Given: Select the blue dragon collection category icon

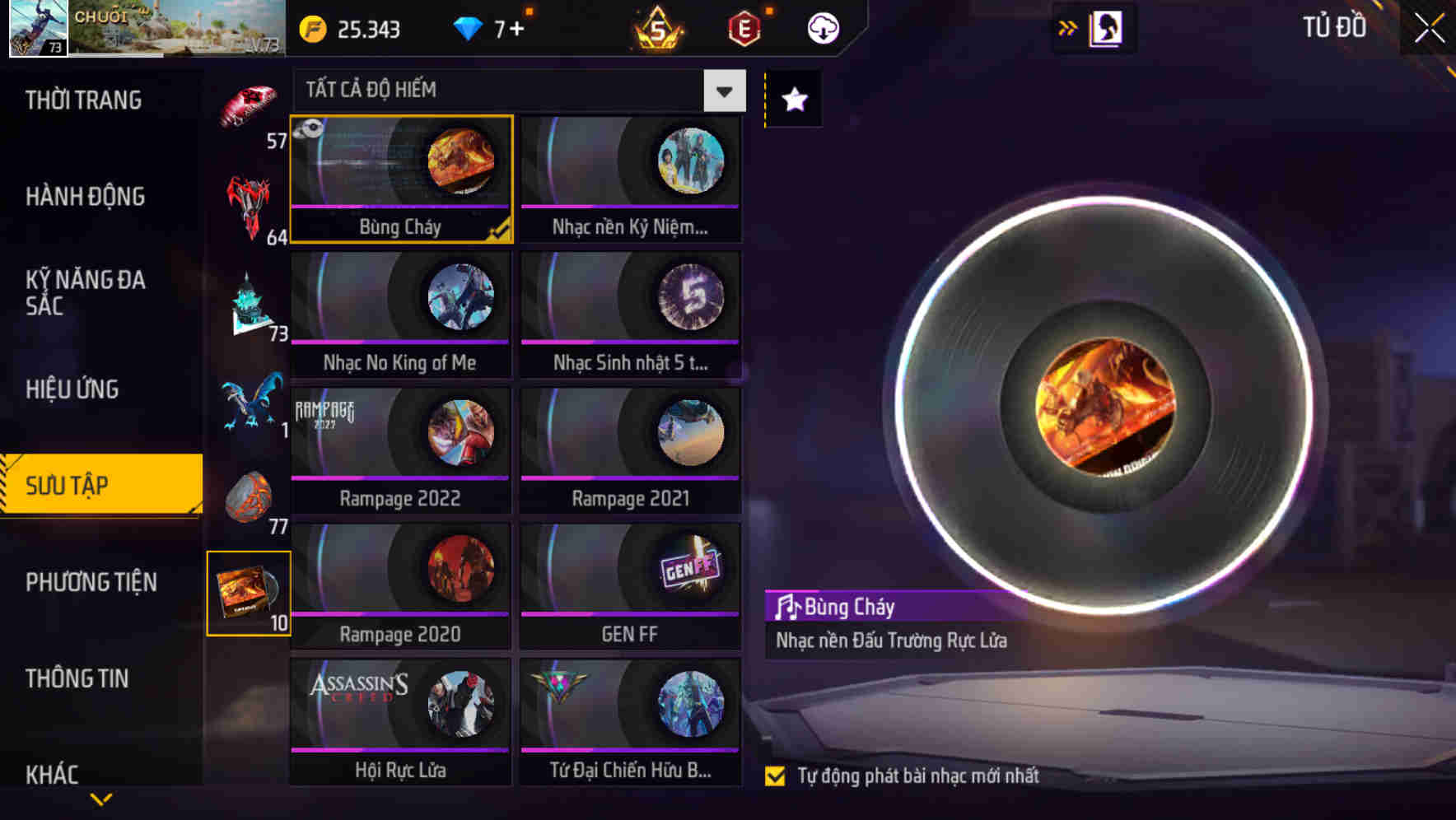Looking at the screenshot, I should coord(251,403).
